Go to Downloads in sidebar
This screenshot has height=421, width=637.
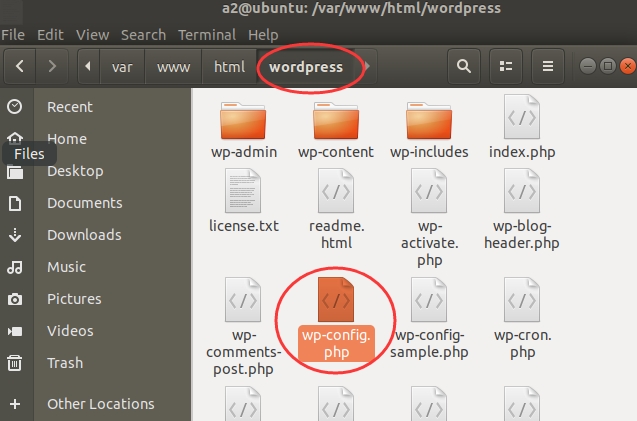[x=84, y=235]
